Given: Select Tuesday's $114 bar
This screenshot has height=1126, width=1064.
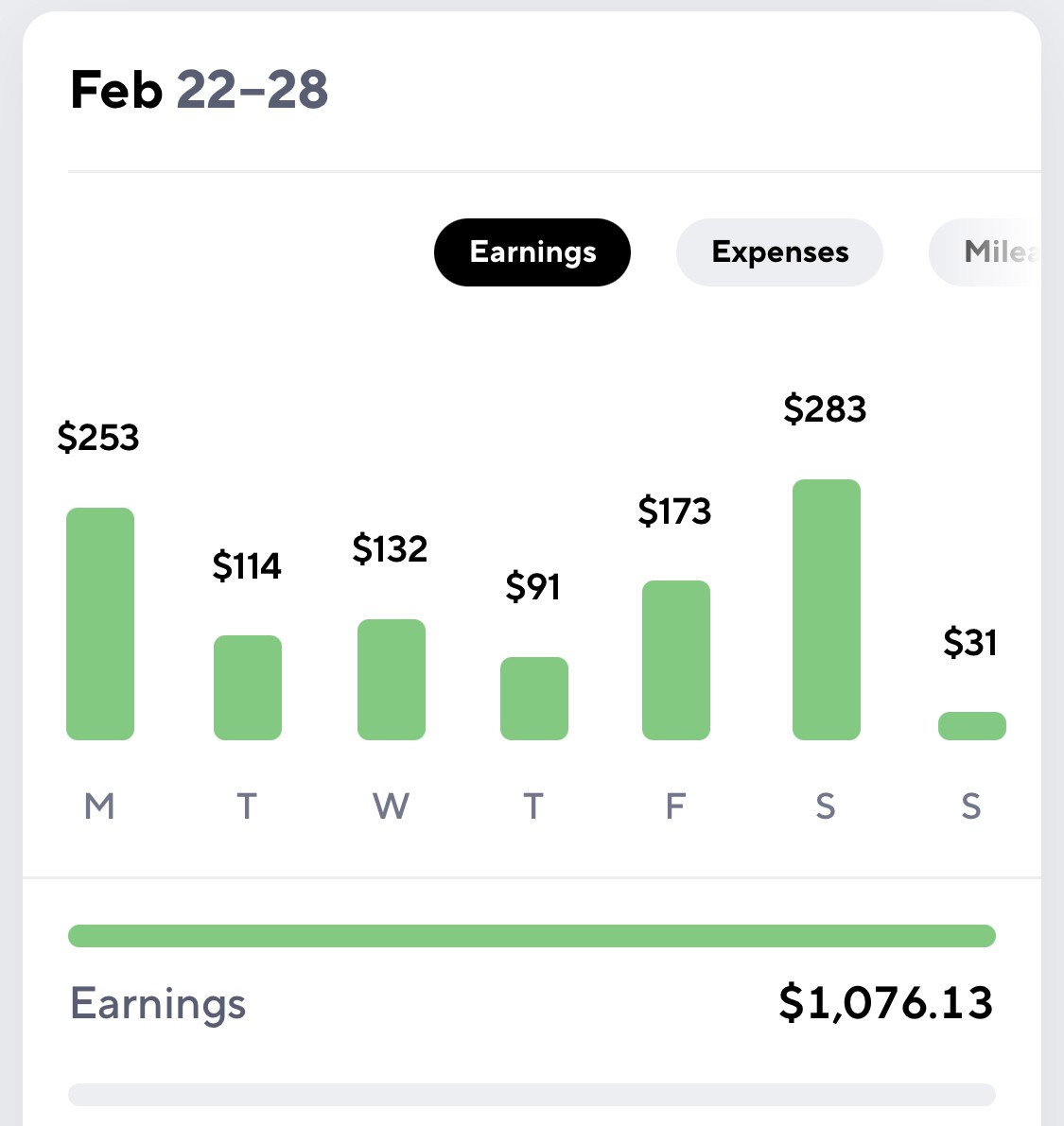Looking at the screenshot, I should tap(247, 687).
